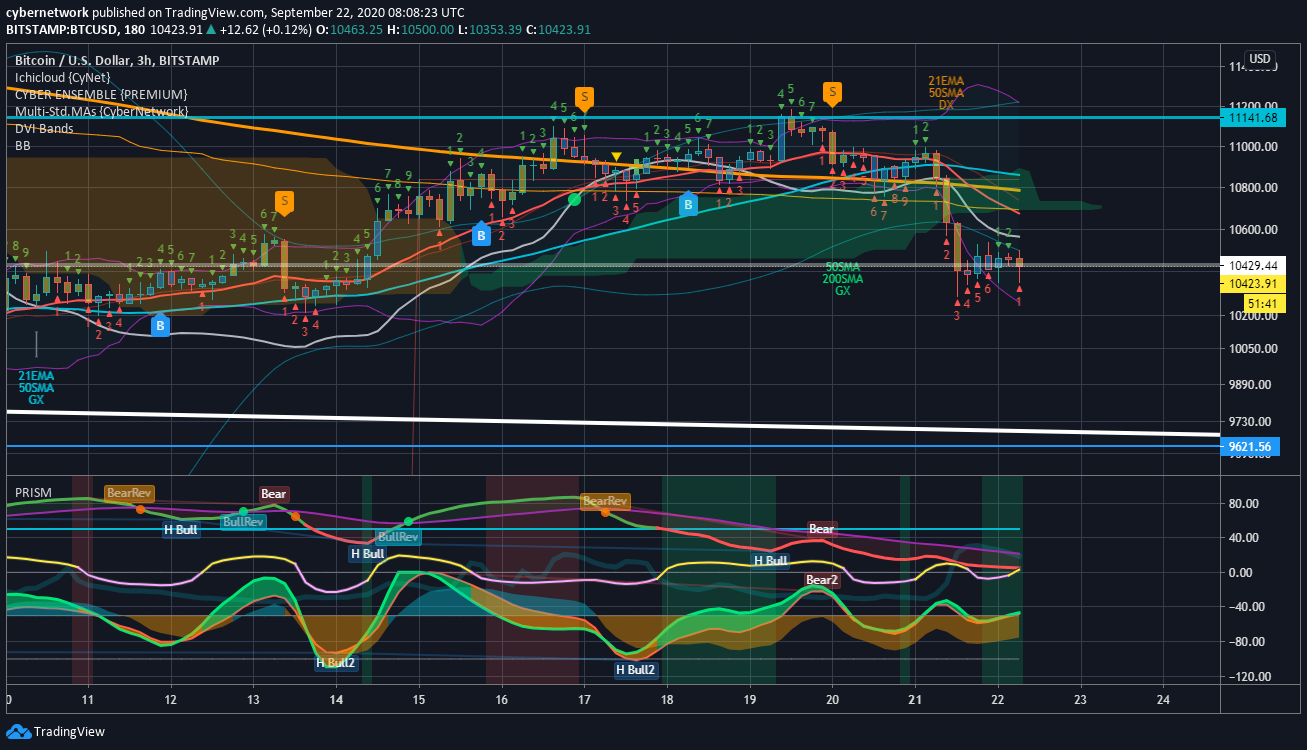Select the Ichicloud {CyNet} indicator legend

click(63, 78)
